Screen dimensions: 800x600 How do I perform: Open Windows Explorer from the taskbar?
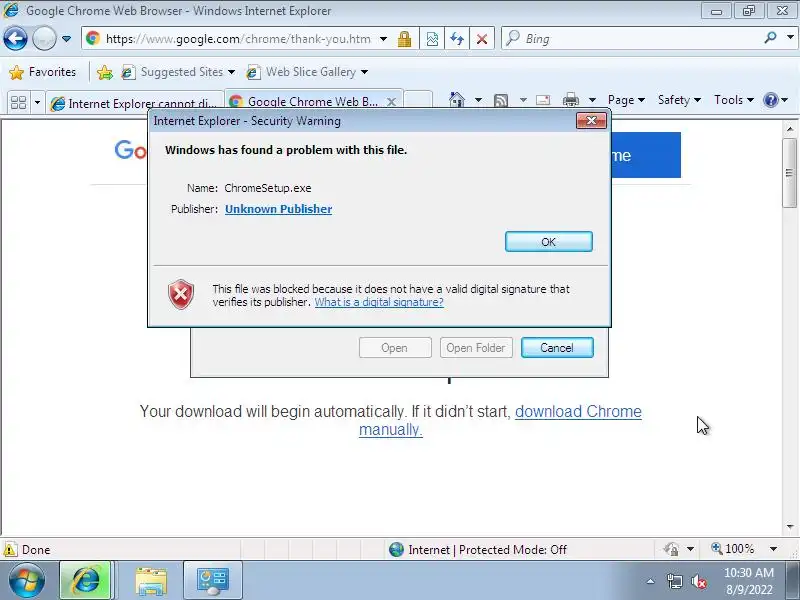click(151, 581)
